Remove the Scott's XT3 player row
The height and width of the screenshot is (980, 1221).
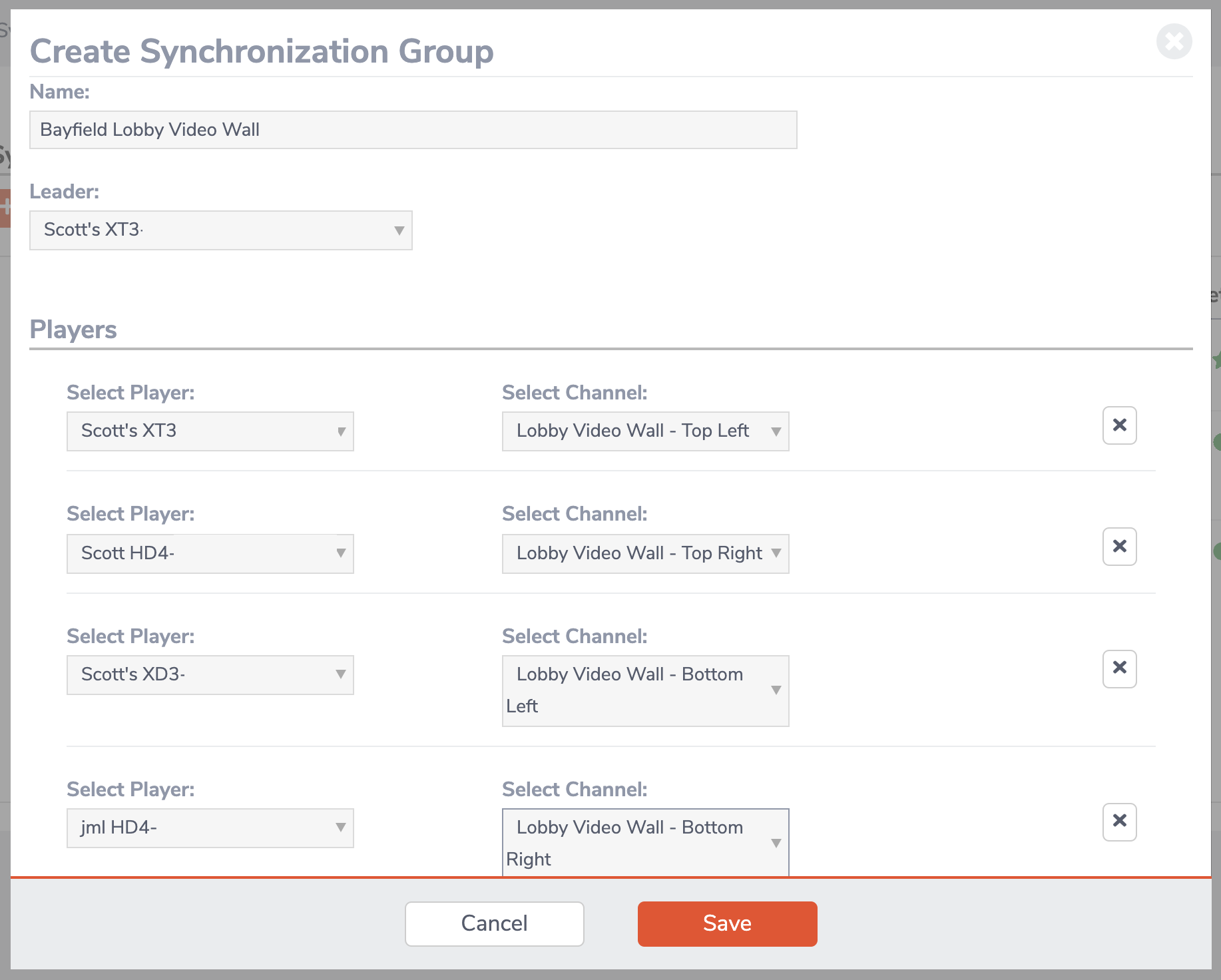(1119, 425)
